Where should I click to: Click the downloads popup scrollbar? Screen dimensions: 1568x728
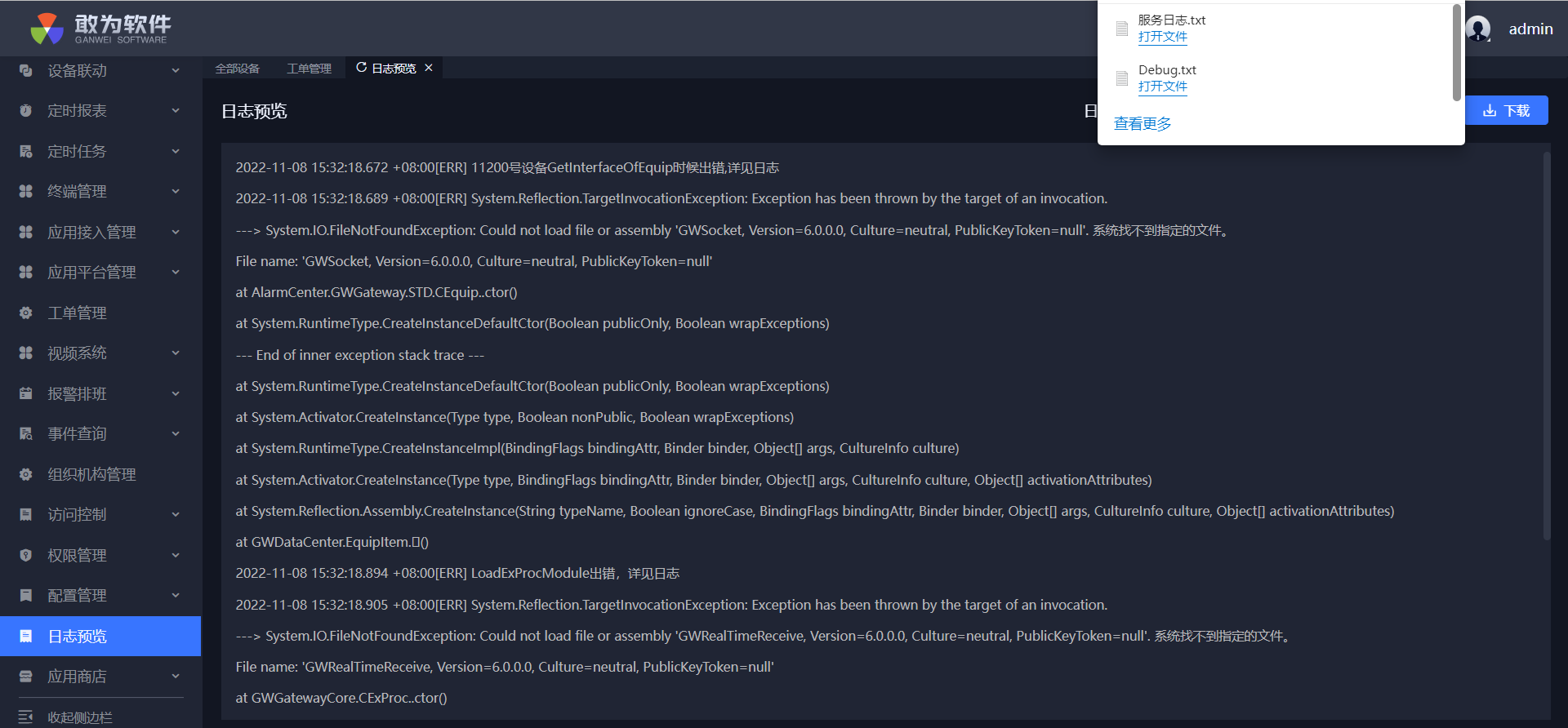pyautogui.click(x=1456, y=53)
